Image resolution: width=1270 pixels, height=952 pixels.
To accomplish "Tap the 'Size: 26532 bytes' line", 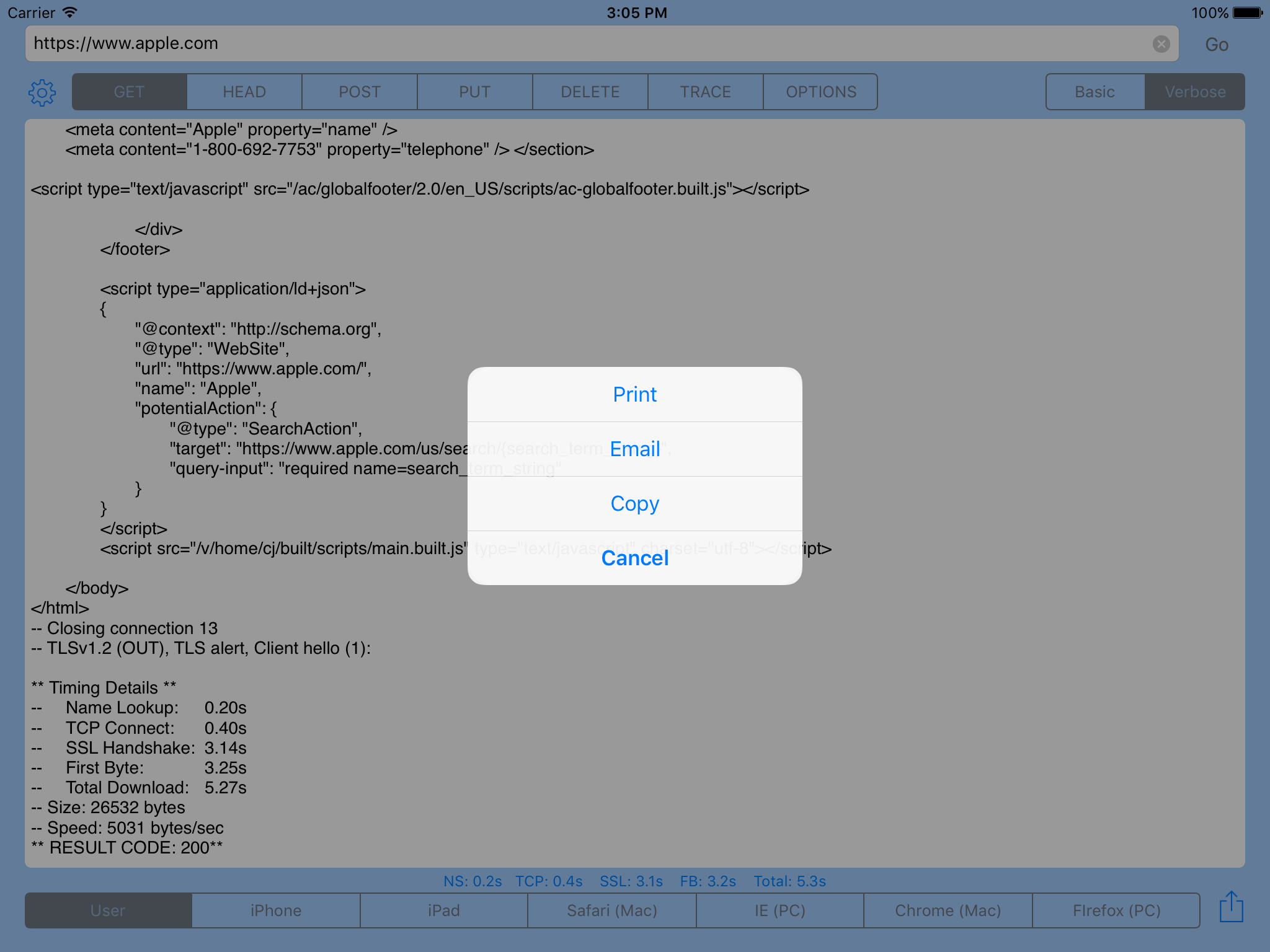I will click(x=109, y=808).
